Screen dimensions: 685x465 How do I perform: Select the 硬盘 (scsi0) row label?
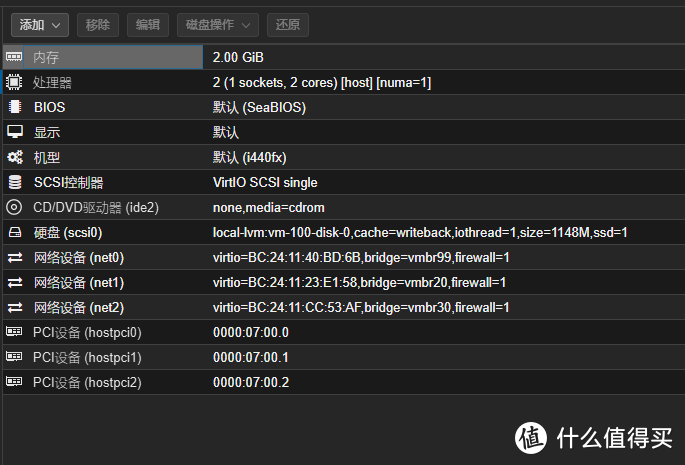[x=68, y=232]
